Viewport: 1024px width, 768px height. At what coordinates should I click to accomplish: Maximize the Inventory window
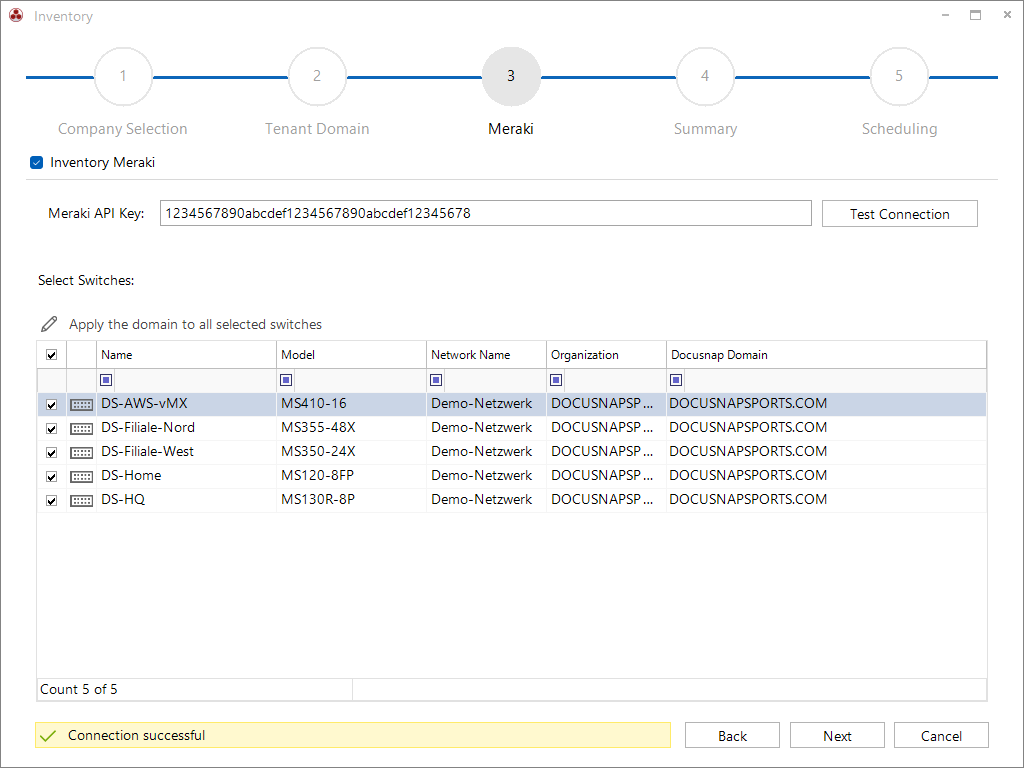point(975,15)
